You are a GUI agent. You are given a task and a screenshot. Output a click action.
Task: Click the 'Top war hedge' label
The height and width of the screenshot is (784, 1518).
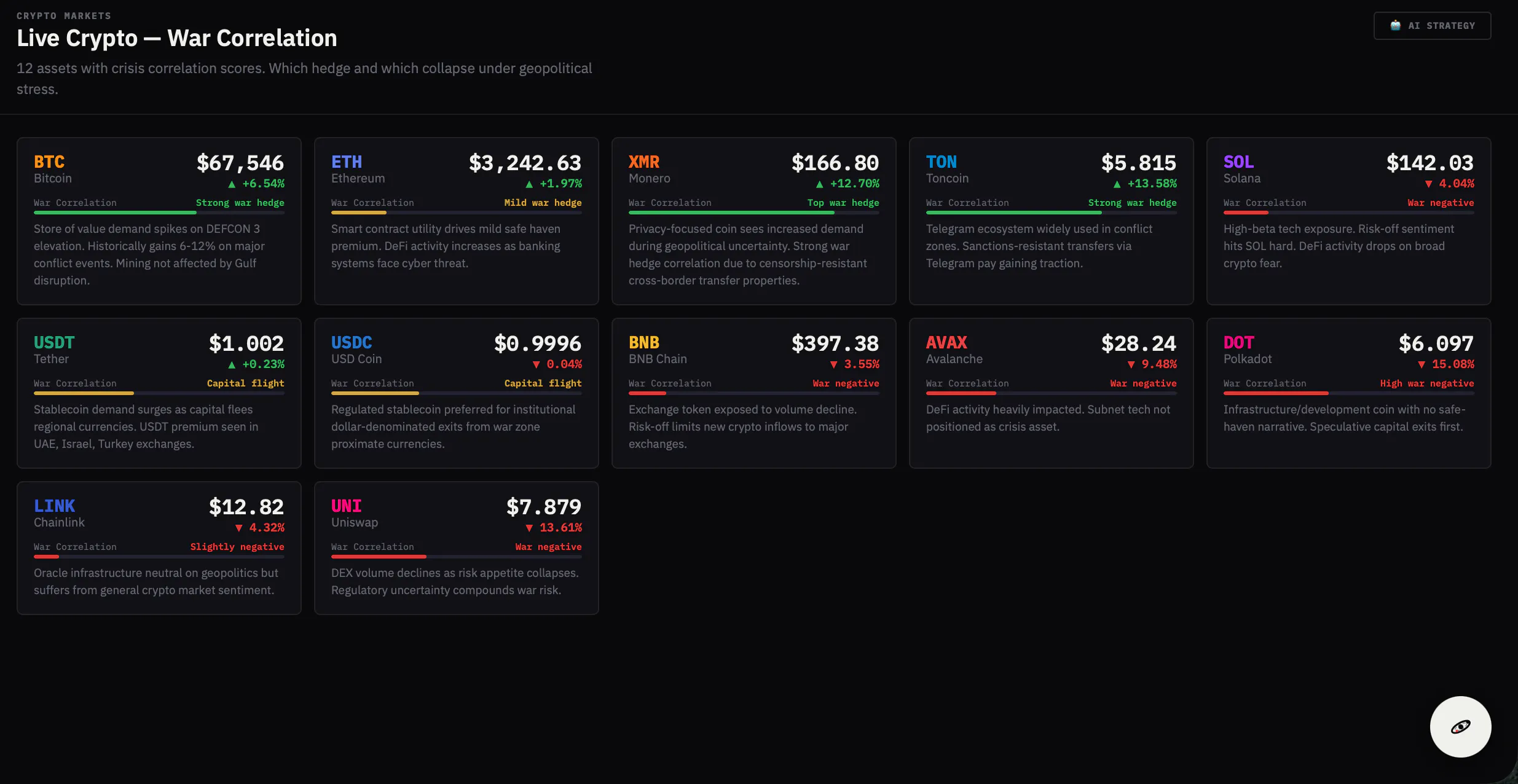[843, 203]
